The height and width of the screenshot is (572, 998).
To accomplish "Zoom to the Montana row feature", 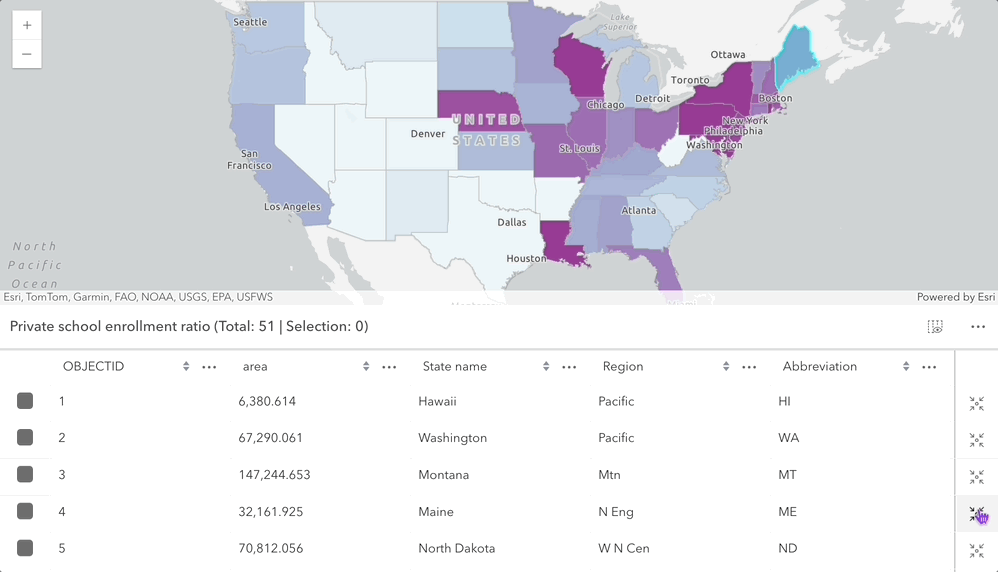I will point(977,477).
